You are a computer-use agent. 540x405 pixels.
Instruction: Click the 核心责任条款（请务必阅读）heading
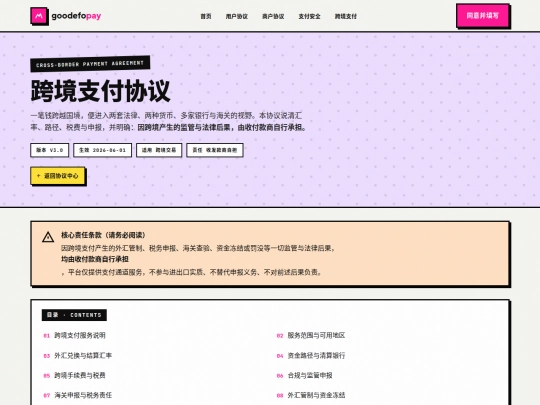pyautogui.click(x=103, y=235)
